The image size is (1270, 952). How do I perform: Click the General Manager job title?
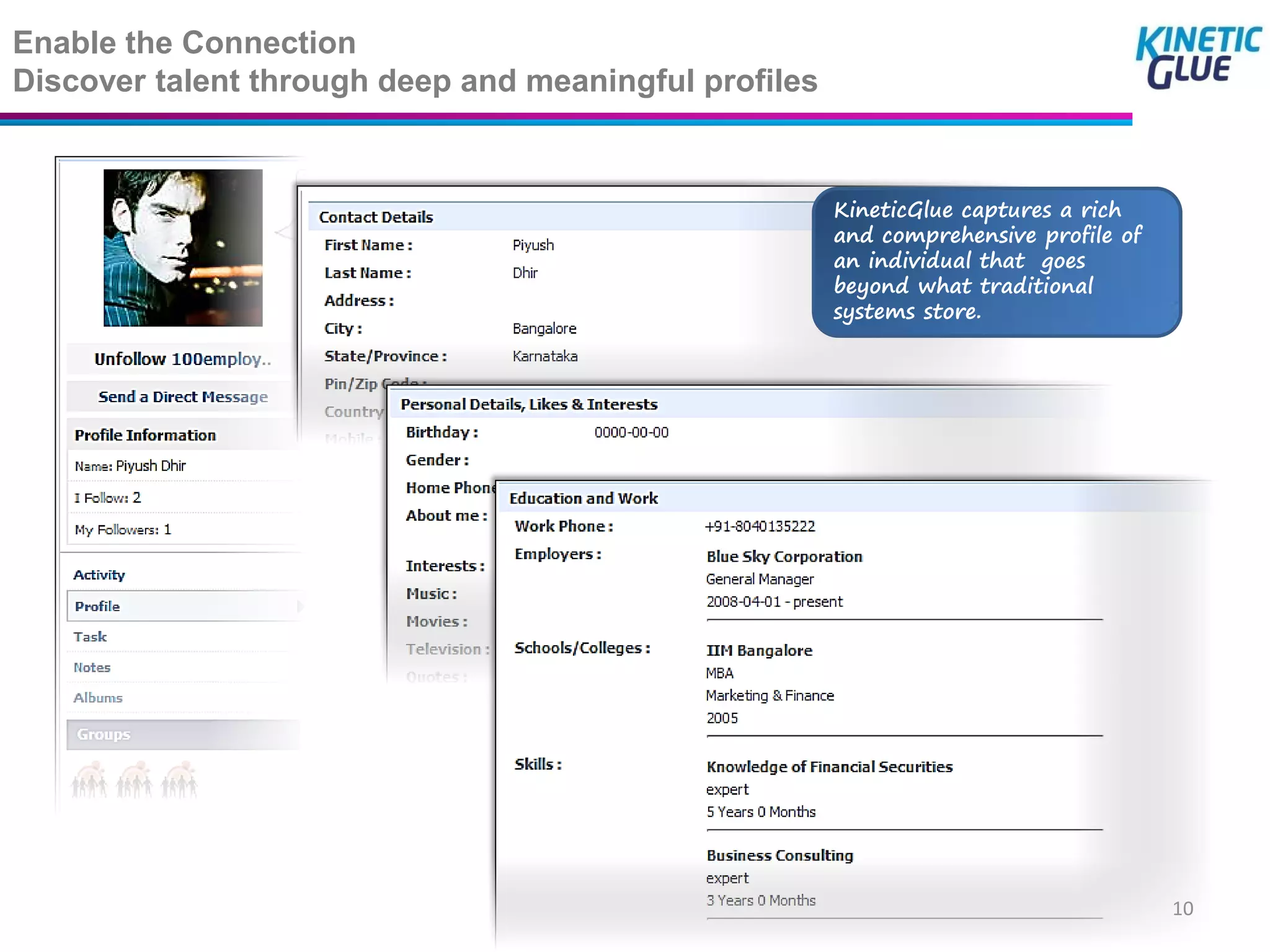coord(760,579)
